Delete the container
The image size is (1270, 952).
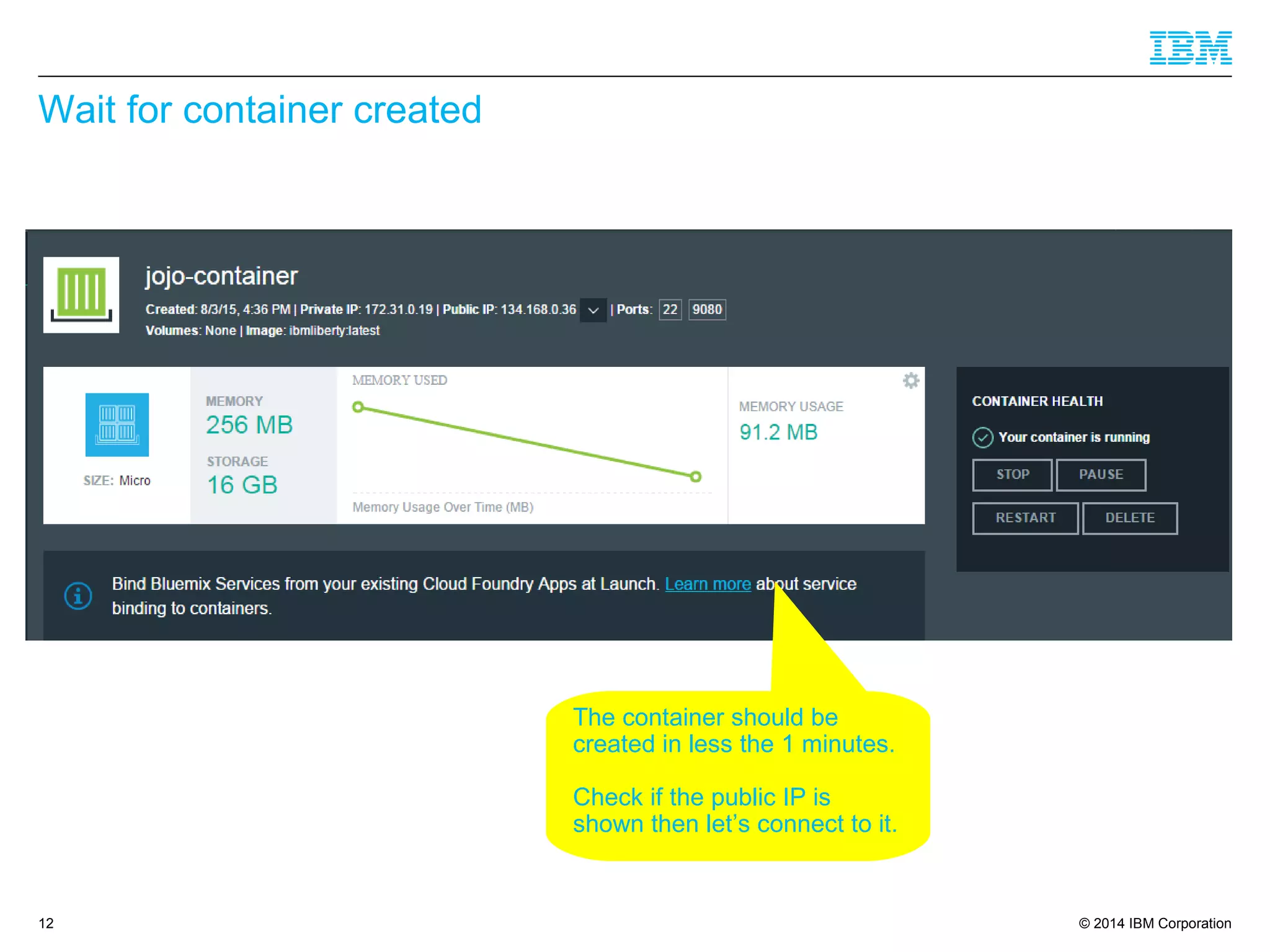[x=1130, y=518]
